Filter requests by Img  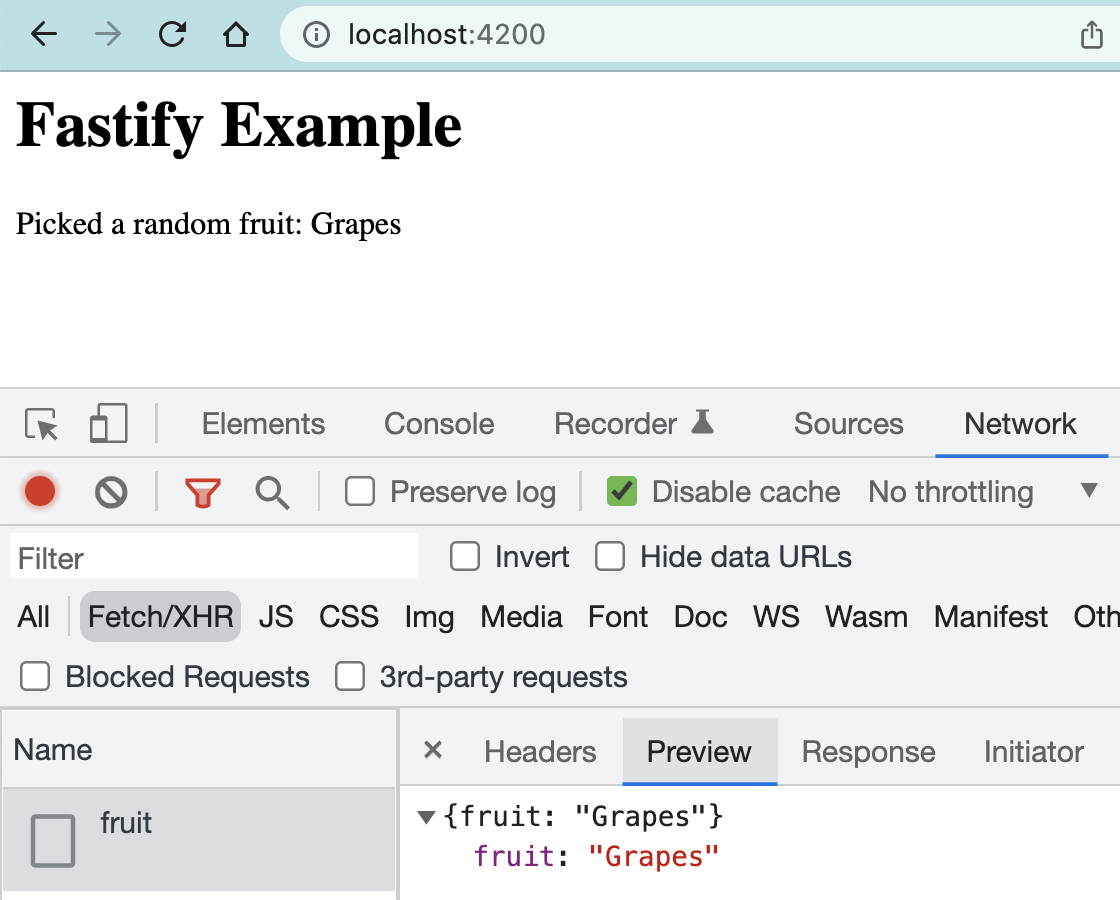pyautogui.click(x=429, y=616)
